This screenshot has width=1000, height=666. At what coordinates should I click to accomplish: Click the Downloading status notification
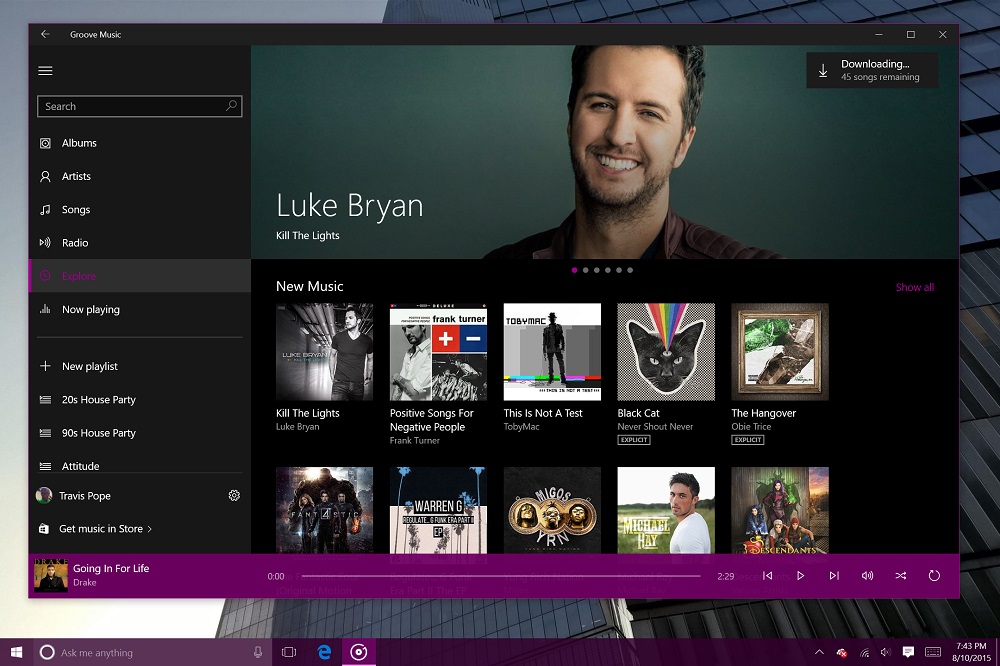(872, 70)
